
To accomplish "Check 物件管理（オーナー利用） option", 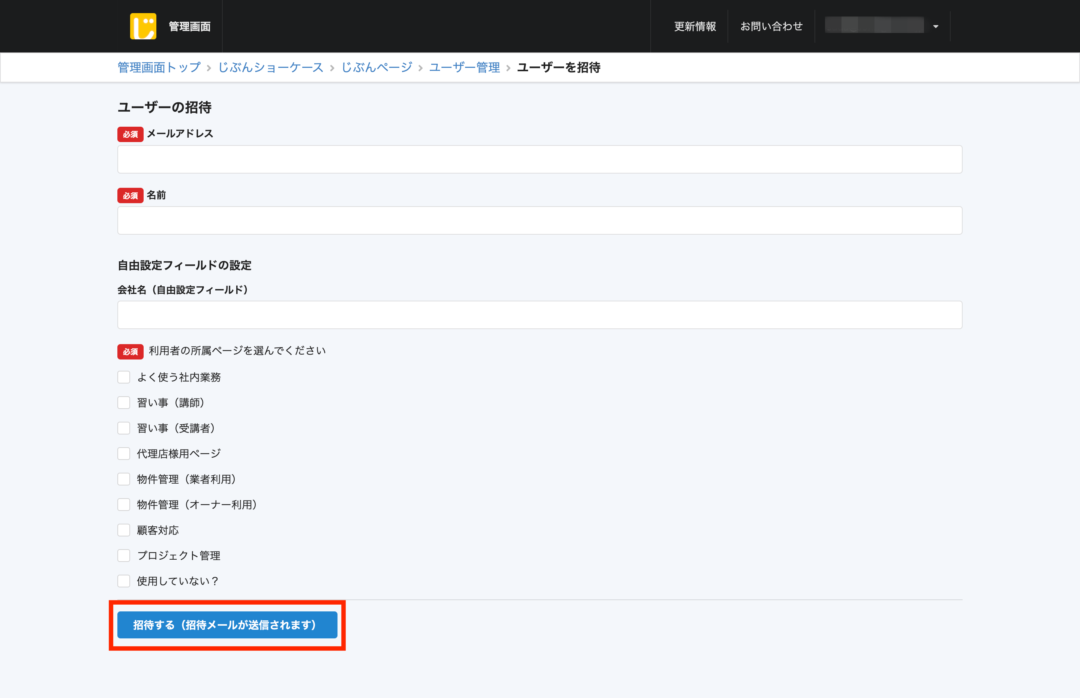I will click(124, 505).
